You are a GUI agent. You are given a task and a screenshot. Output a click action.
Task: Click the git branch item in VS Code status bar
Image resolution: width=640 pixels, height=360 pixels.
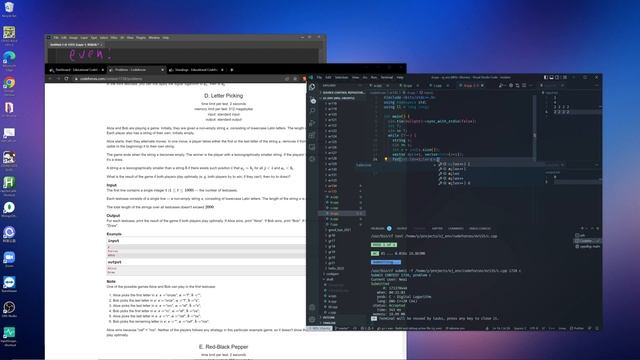[342, 328]
